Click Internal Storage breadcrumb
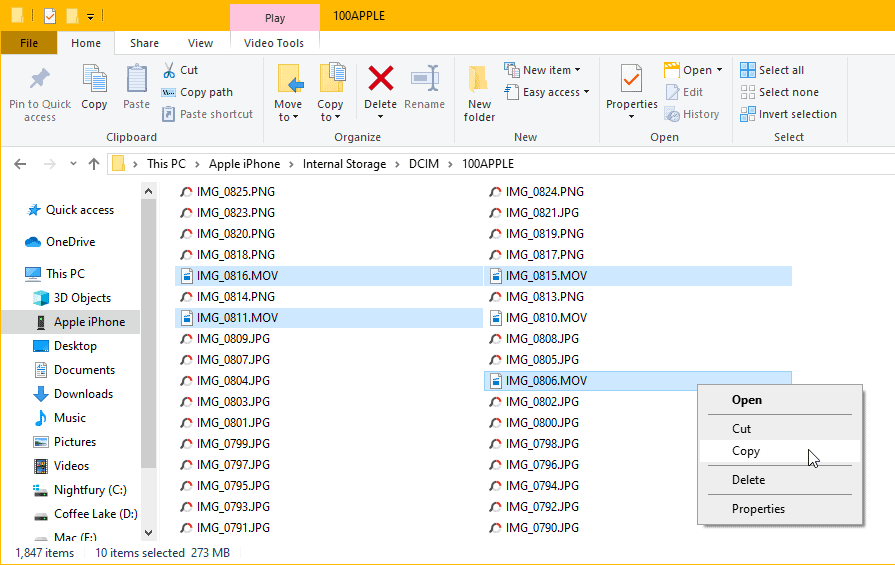This screenshot has width=895, height=565. 344,164
